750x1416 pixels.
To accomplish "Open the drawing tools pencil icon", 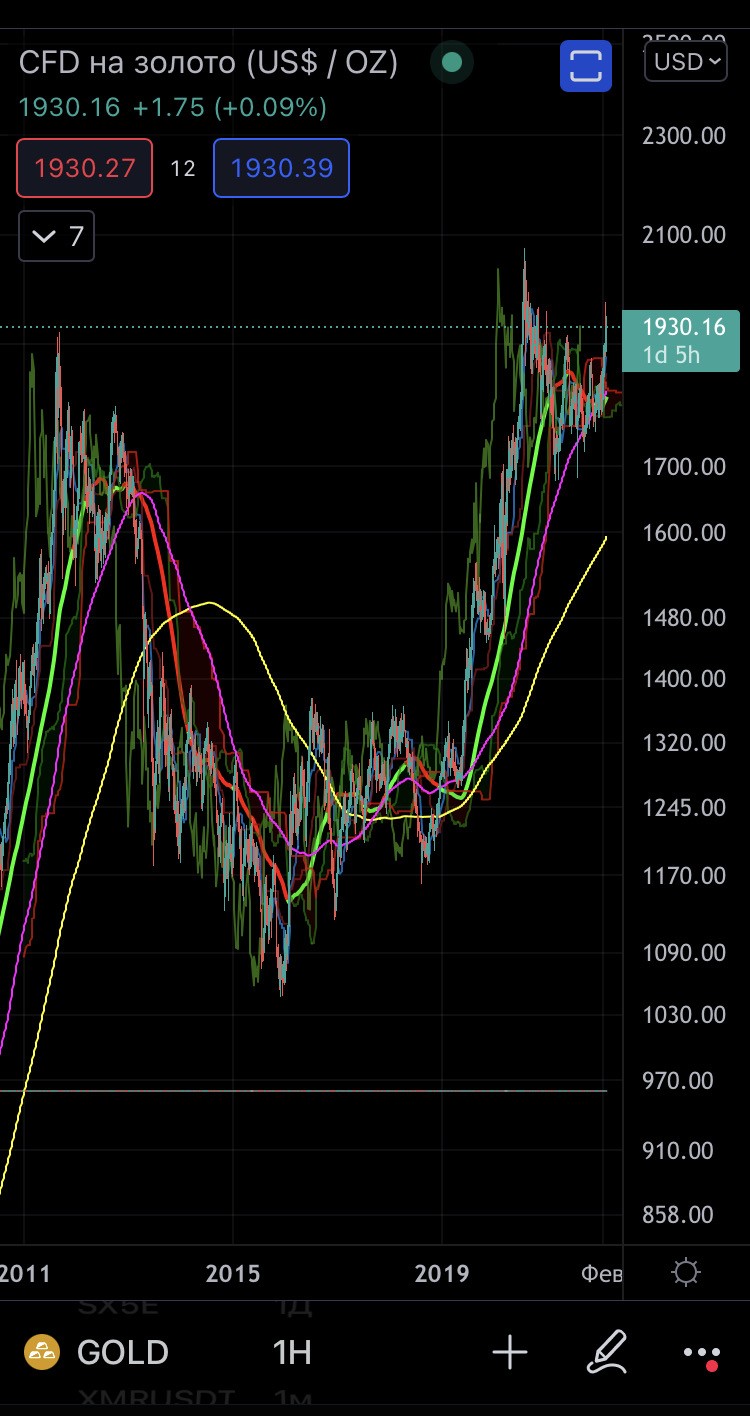I will tap(606, 1352).
